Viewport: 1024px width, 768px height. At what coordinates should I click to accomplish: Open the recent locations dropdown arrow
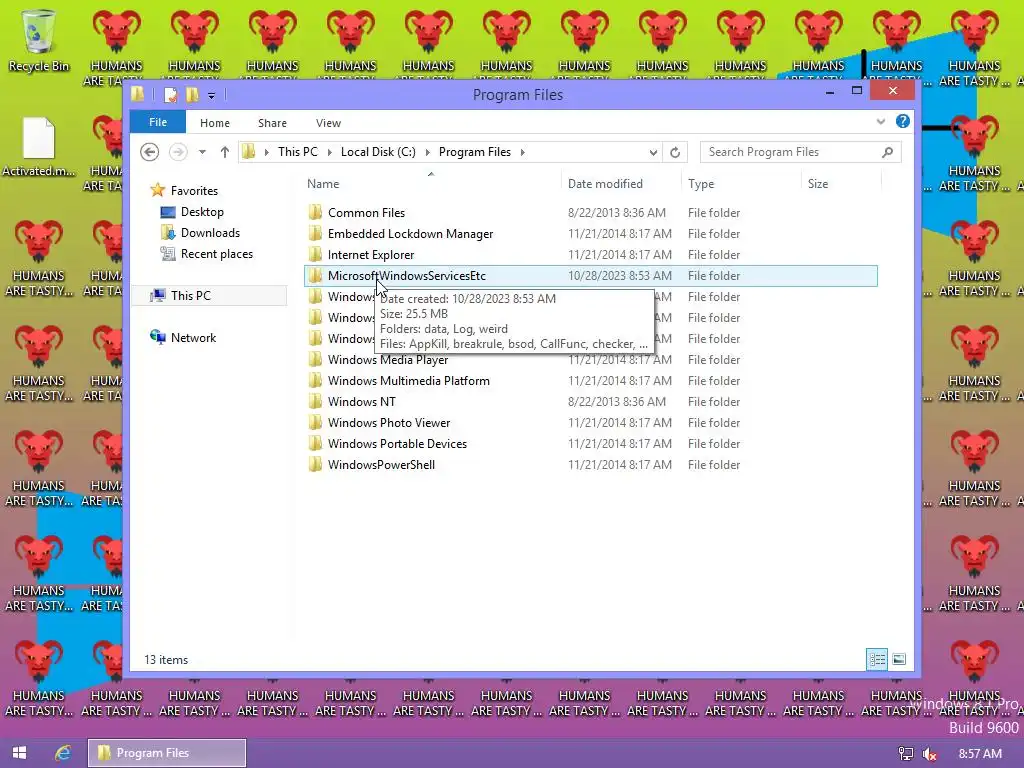pyautogui.click(x=202, y=152)
